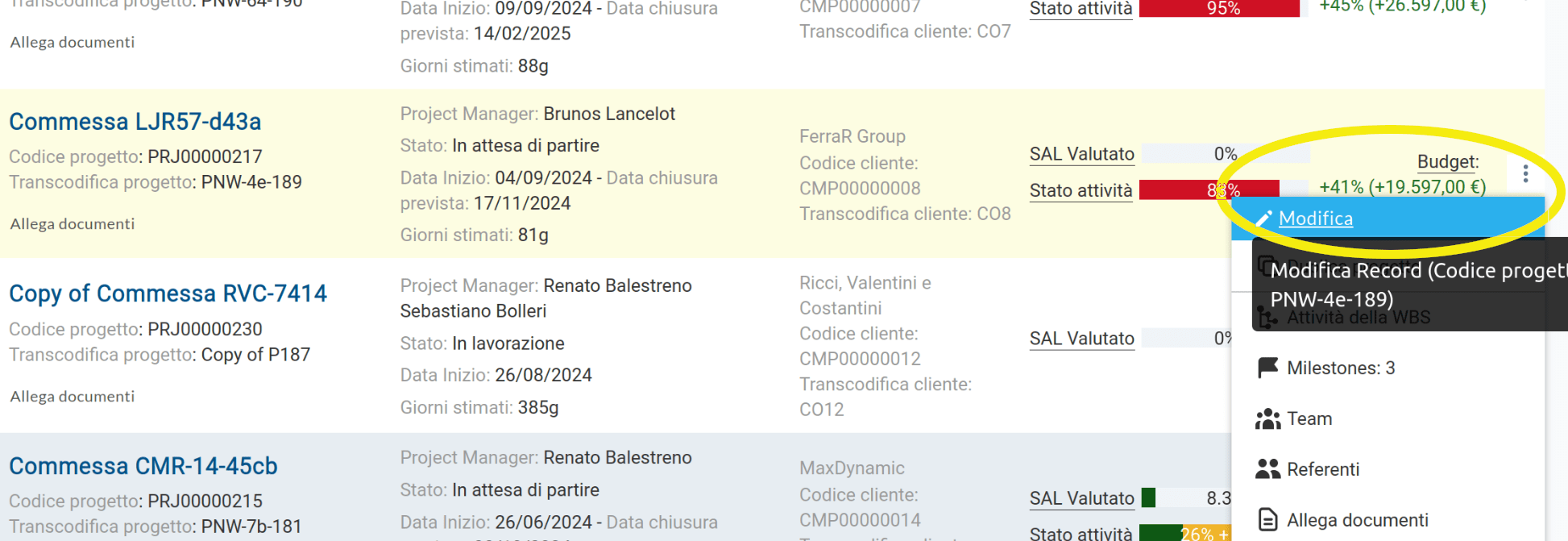Click the Referenti contacts icon in the menu
The image size is (1568, 541).
point(1267,468)
